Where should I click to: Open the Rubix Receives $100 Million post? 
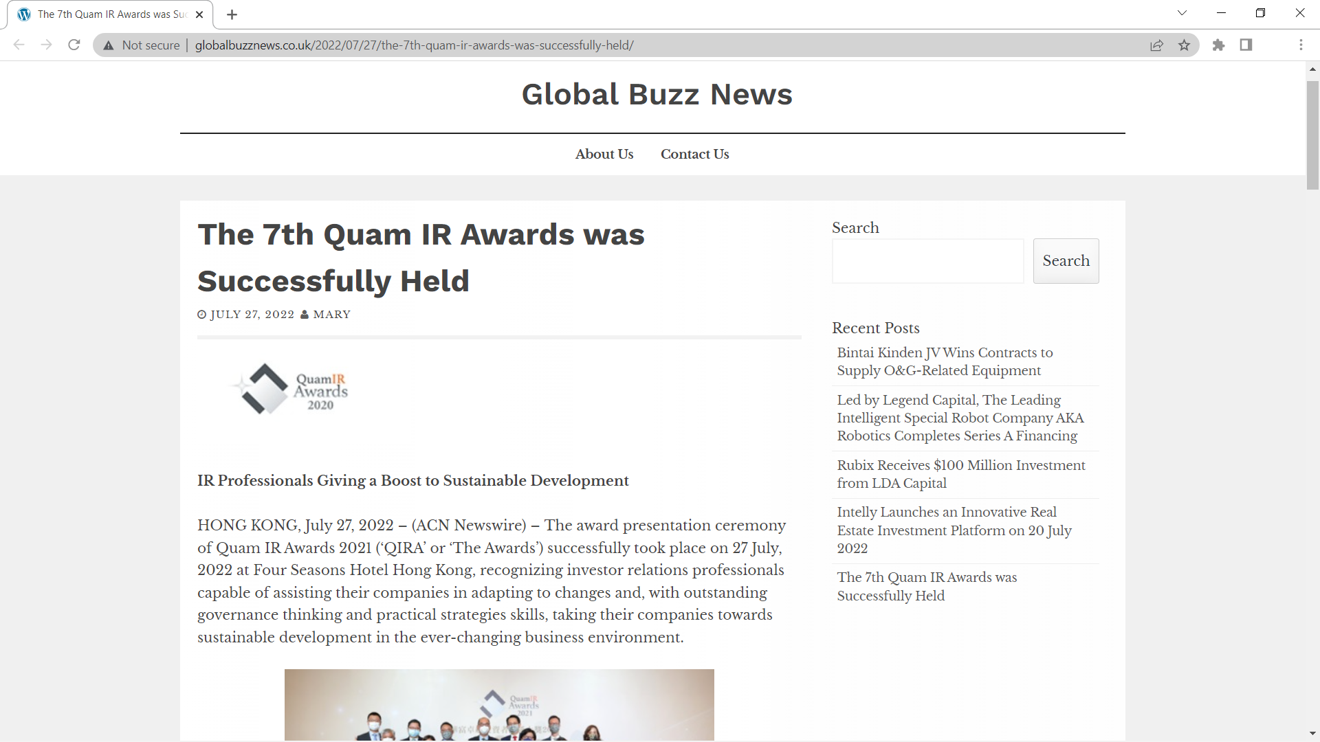(x=961, y=474)
